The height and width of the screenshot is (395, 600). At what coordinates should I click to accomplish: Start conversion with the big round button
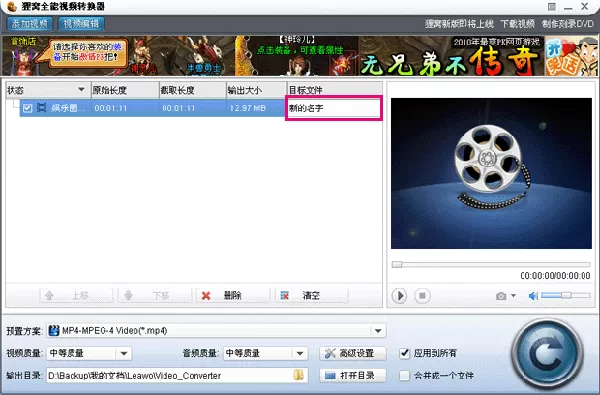tap(548, 354)
